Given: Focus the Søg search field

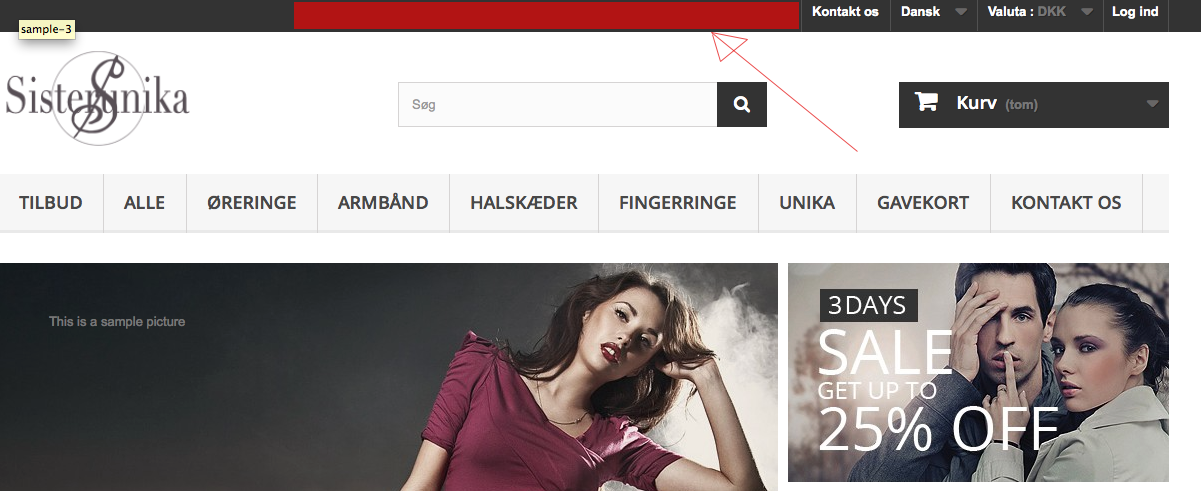Looking at the screenshot, I should pos(558,104).
